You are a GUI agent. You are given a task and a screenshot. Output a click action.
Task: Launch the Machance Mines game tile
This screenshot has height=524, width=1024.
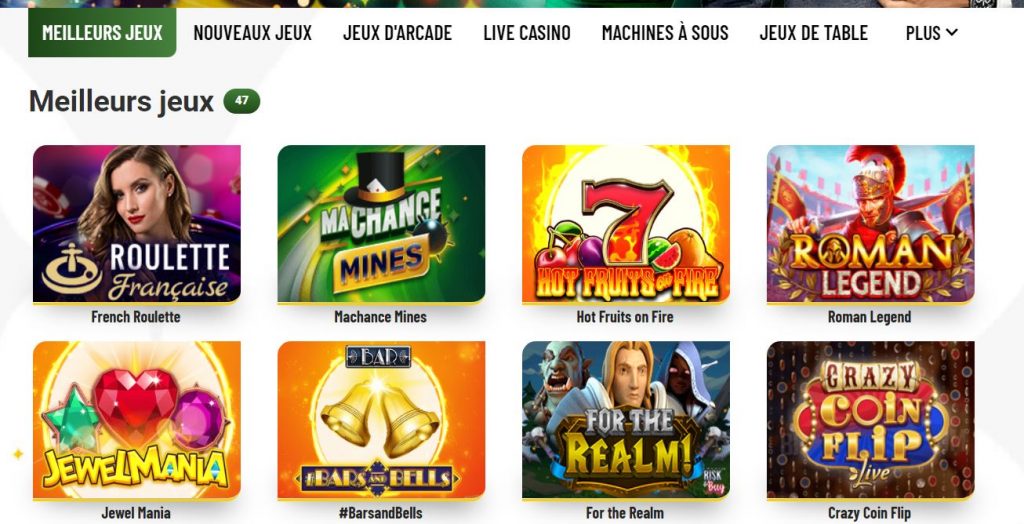(381, 223)
